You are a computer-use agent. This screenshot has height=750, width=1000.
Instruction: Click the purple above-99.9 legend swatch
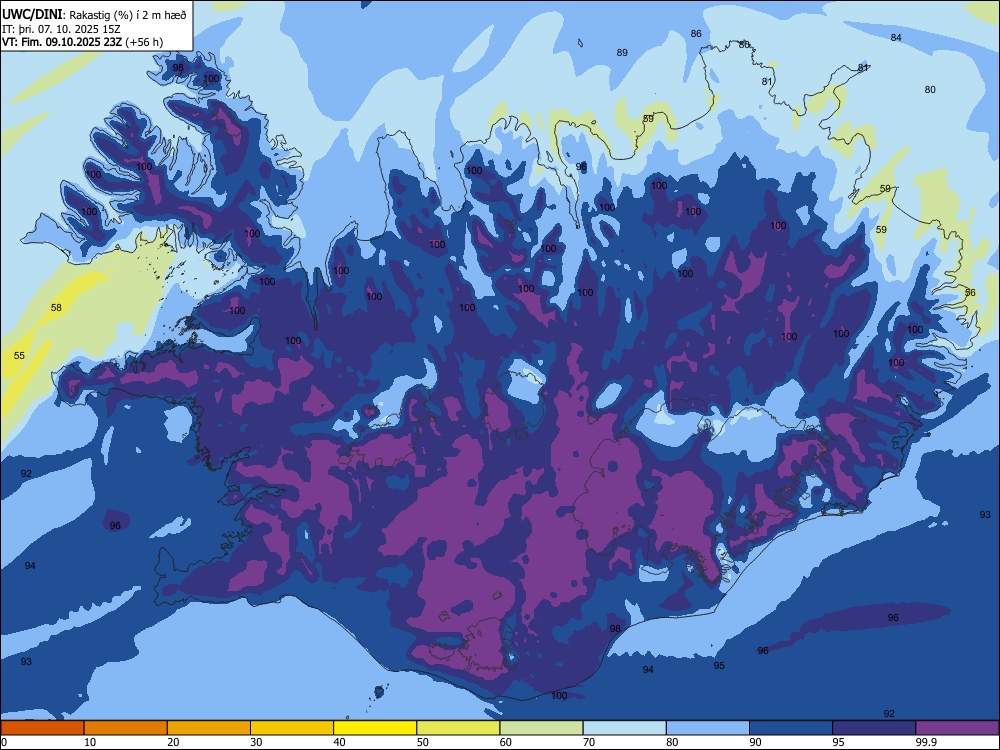957,728
